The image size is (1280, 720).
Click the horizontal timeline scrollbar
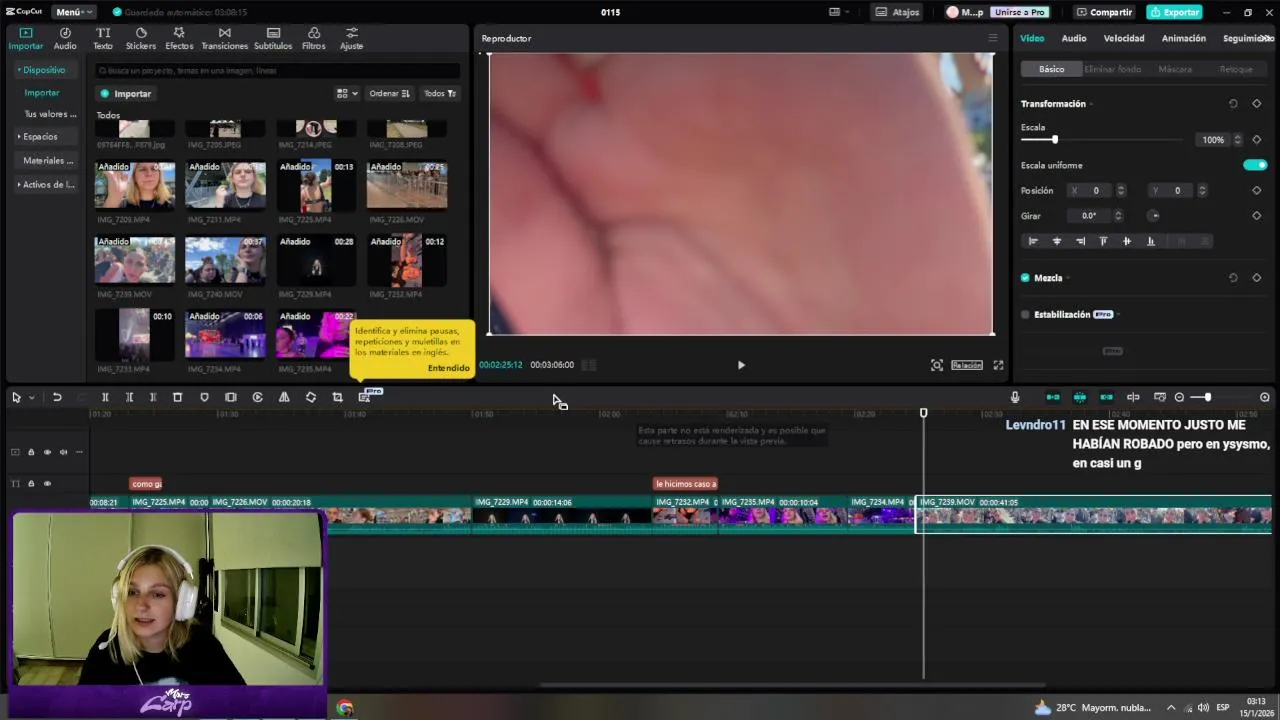tap(792, 686)
